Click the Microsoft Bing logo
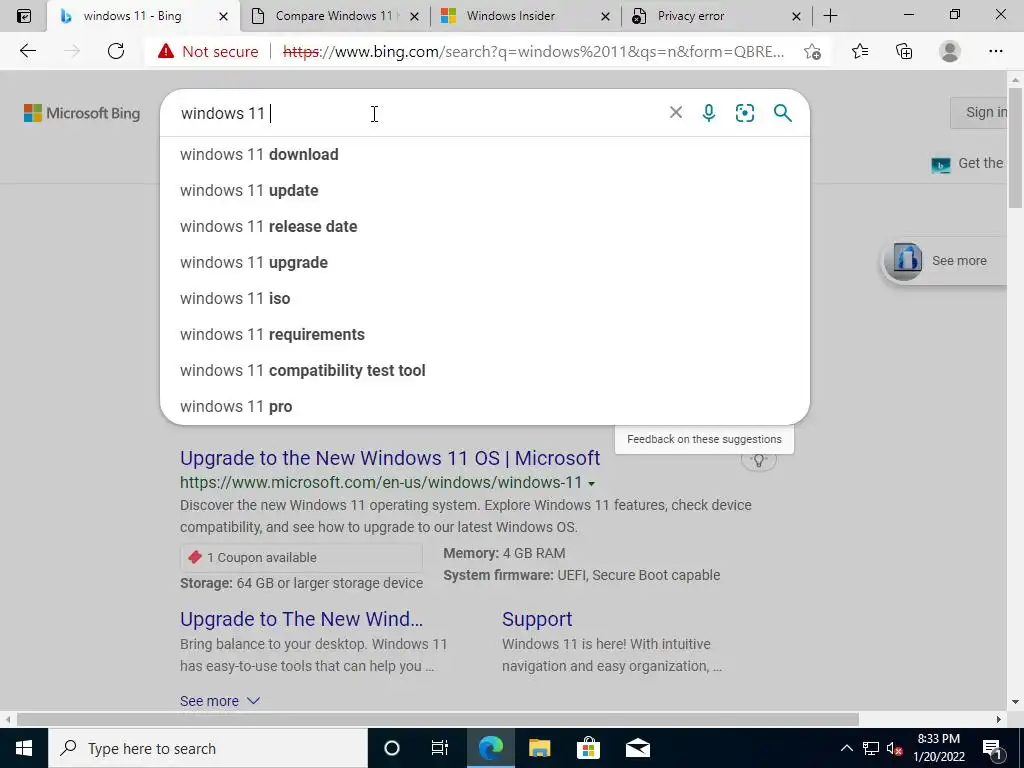Screen dimensions: 1024x768 point(82,113)
